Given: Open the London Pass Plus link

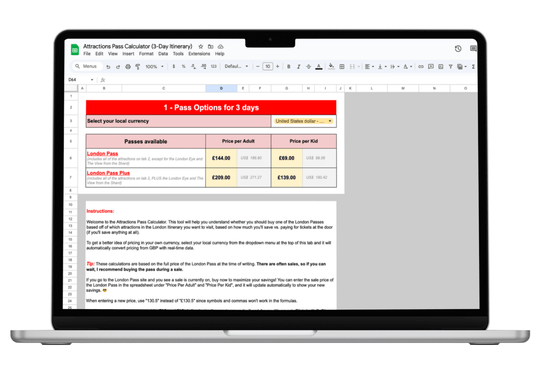Looking at the screenshot, I should tap(108, 173).
